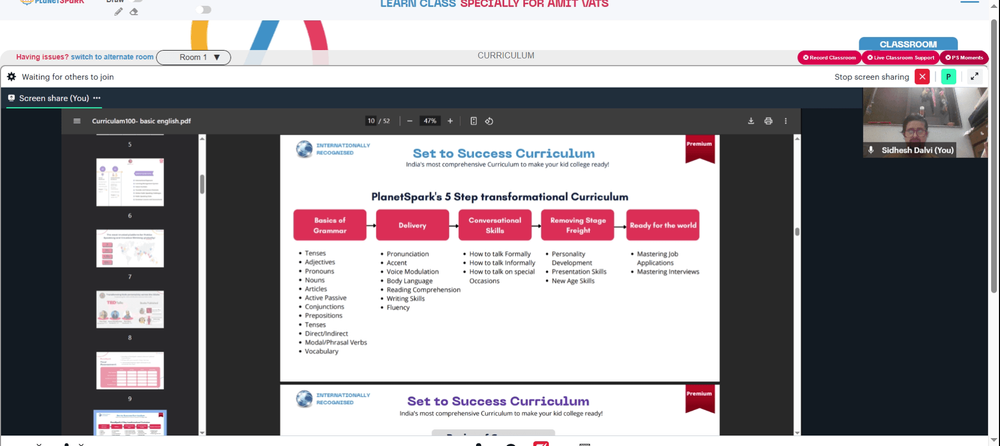Viewport: 1000px width, 446px height.
Task: Click the Delivery step box
Action: point(412,225)
